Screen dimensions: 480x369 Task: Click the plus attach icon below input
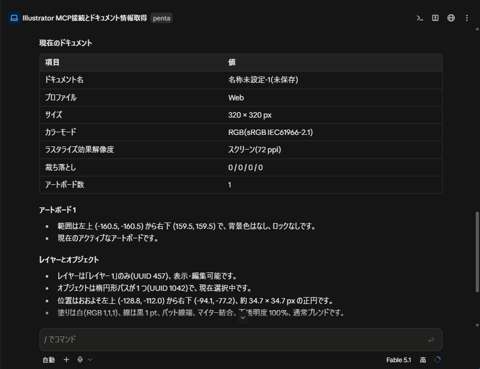coord(66,359)
